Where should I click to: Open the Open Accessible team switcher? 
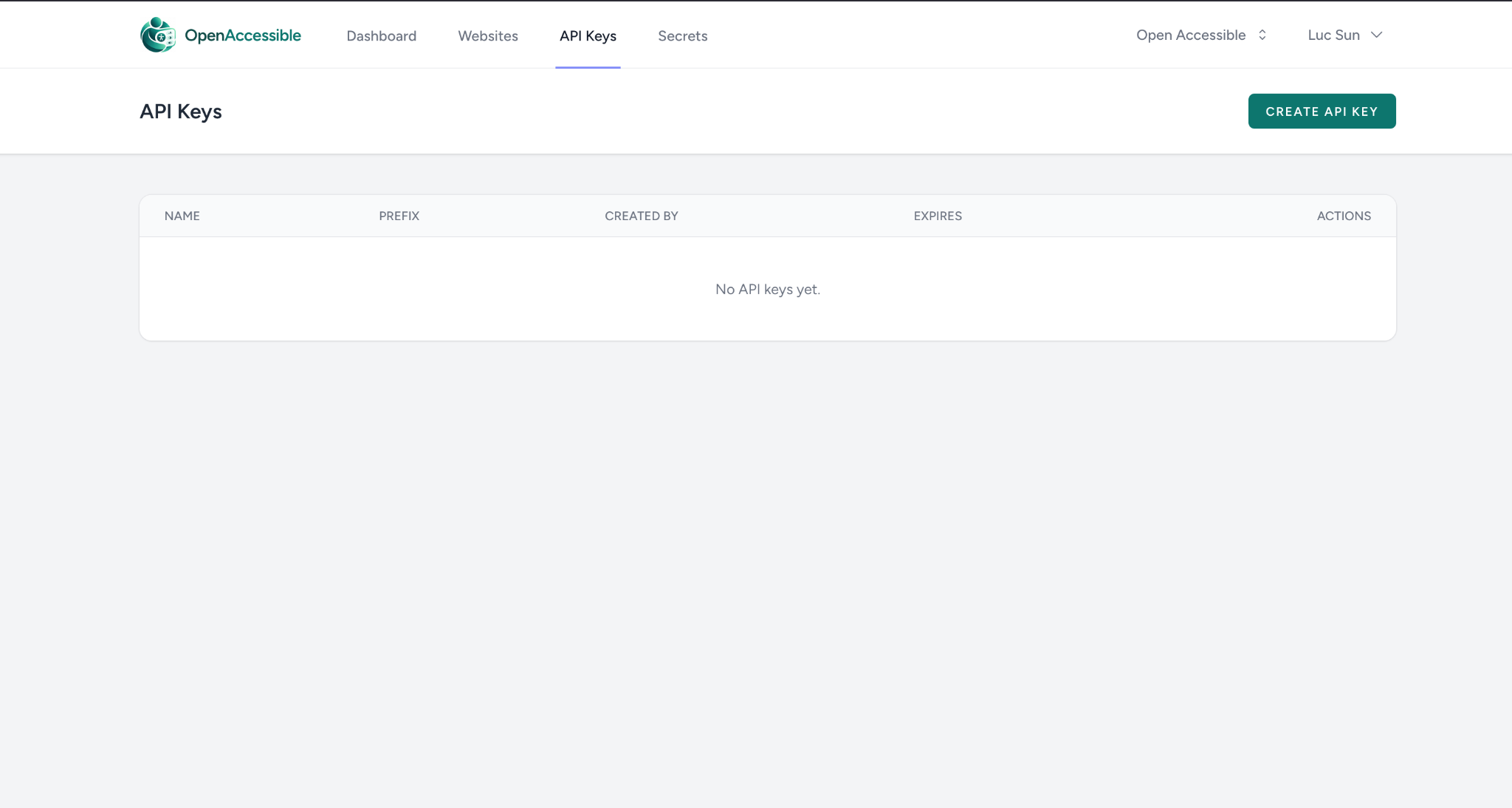(x=1201, y=35)
